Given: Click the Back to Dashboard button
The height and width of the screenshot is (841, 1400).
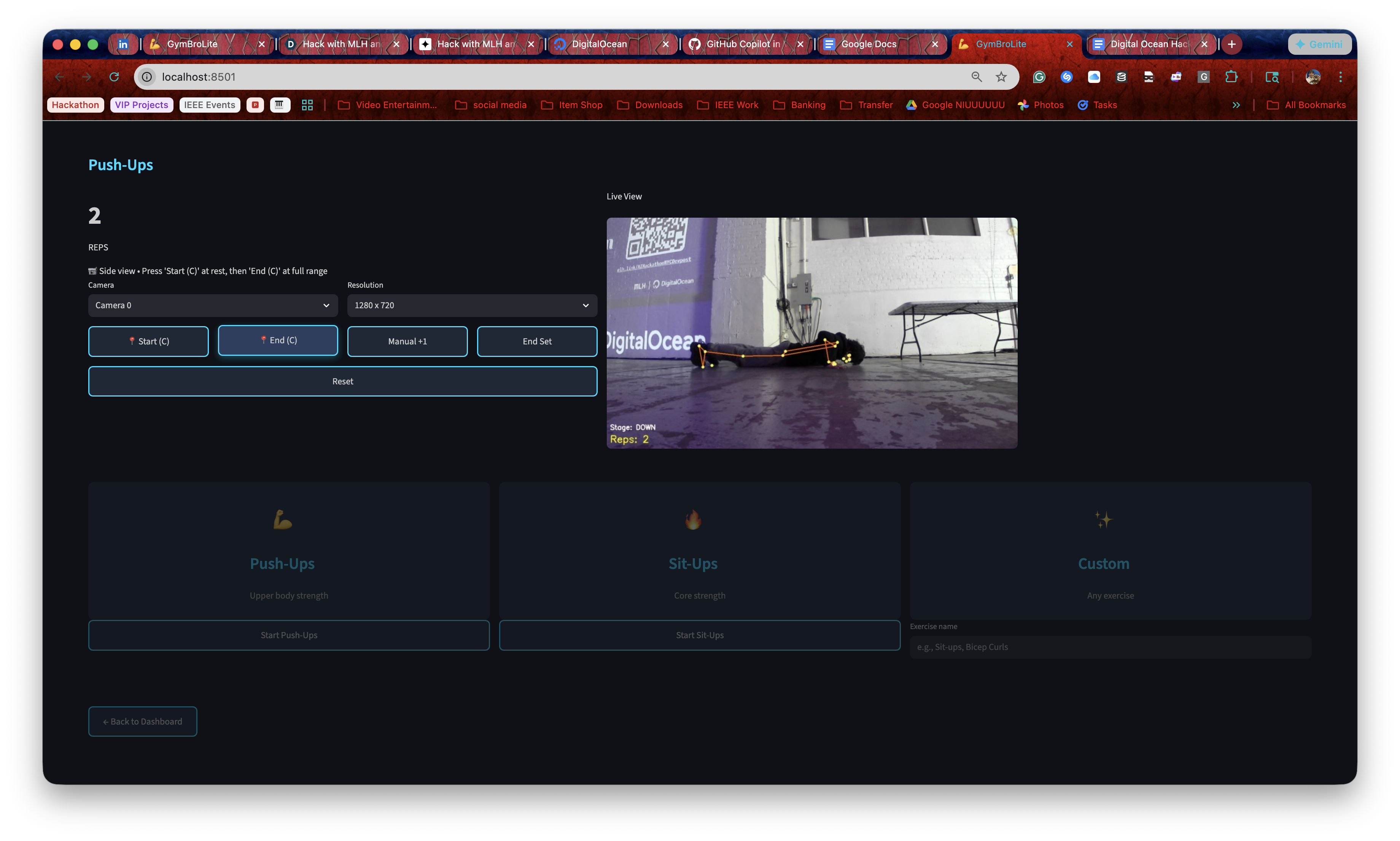Looking at the screenshot, I should 142,722.
